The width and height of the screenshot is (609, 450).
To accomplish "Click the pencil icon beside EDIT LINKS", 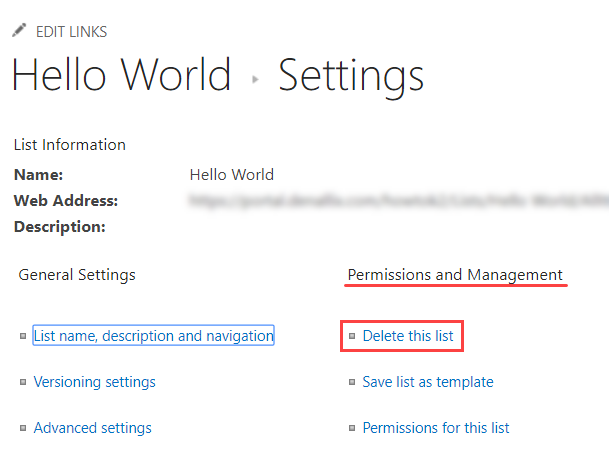I will [x=19, y=31].
